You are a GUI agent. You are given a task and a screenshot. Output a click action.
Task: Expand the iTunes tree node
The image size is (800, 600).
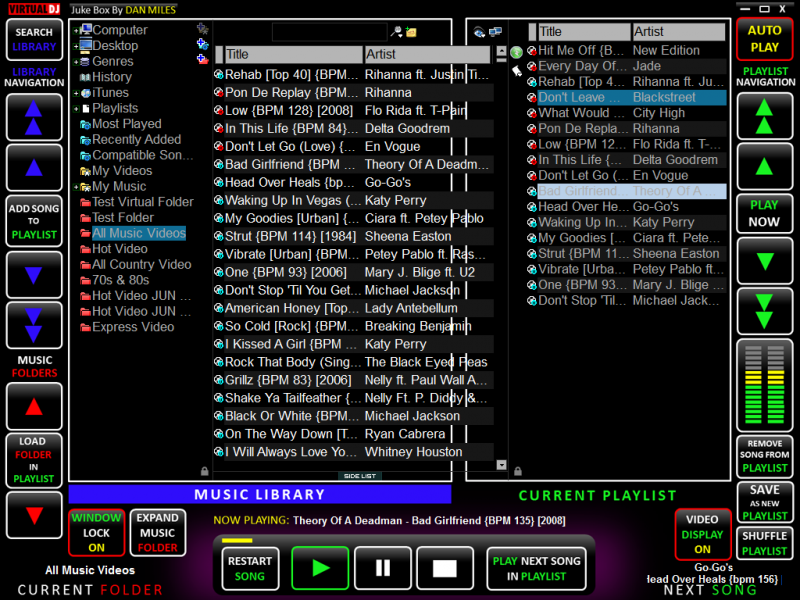point(76,93)
